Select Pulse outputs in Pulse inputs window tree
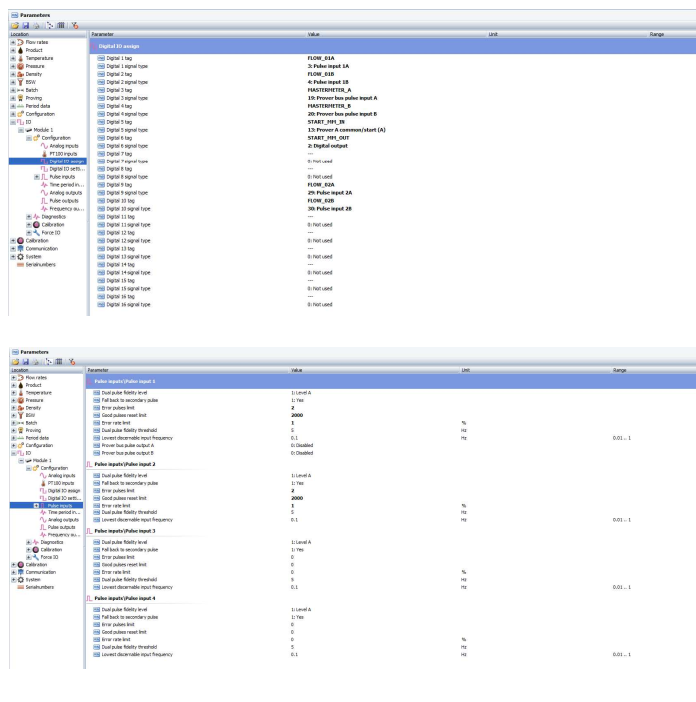 click(61, 527)
